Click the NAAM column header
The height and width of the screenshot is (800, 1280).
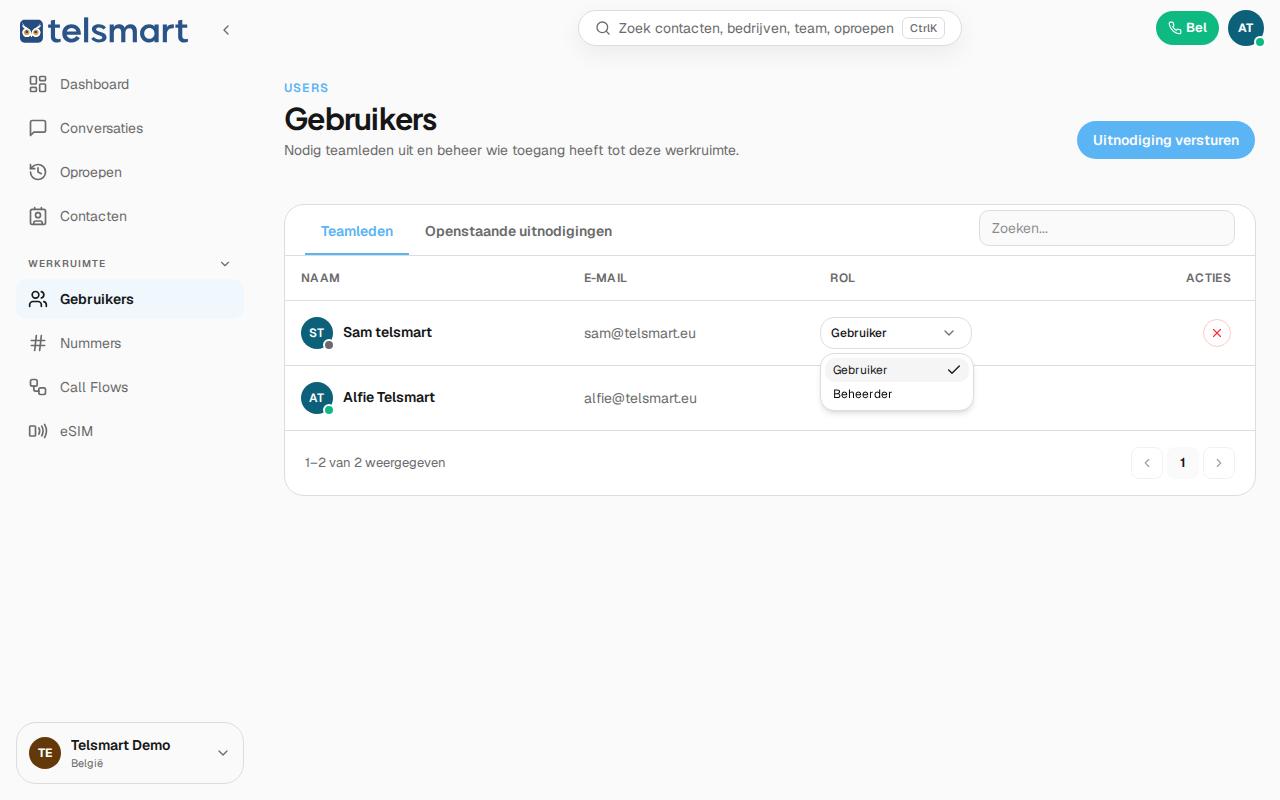(320, 278)
